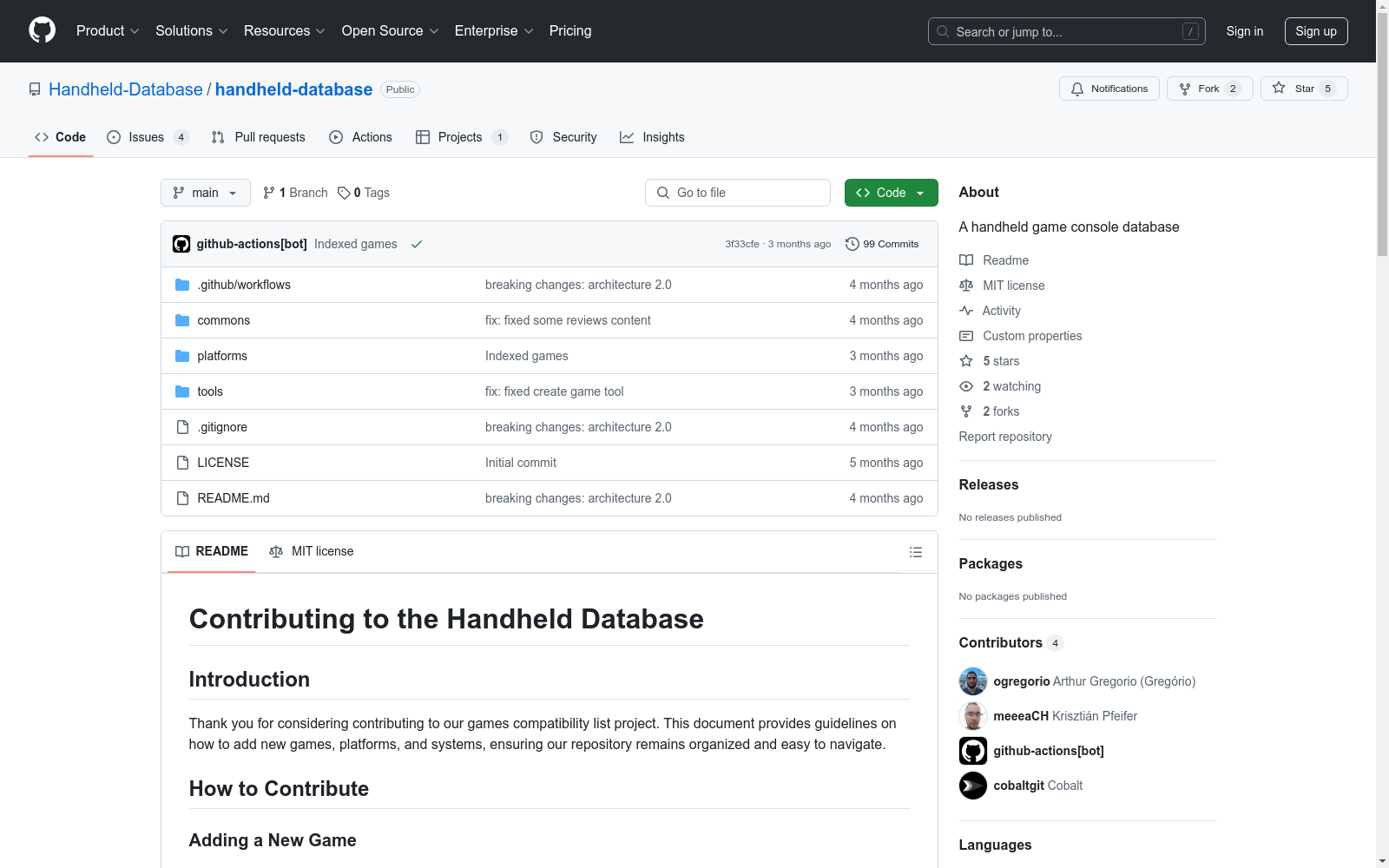Fork the repository
The width and height of the screenshot is (1389, 868).
[1209, 89]
